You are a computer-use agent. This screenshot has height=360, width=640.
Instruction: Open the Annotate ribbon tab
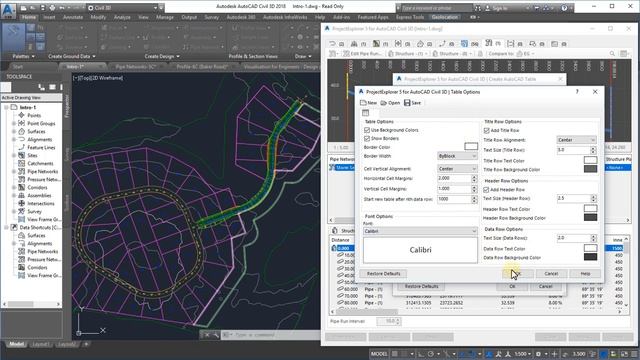(x=73, y=17)
